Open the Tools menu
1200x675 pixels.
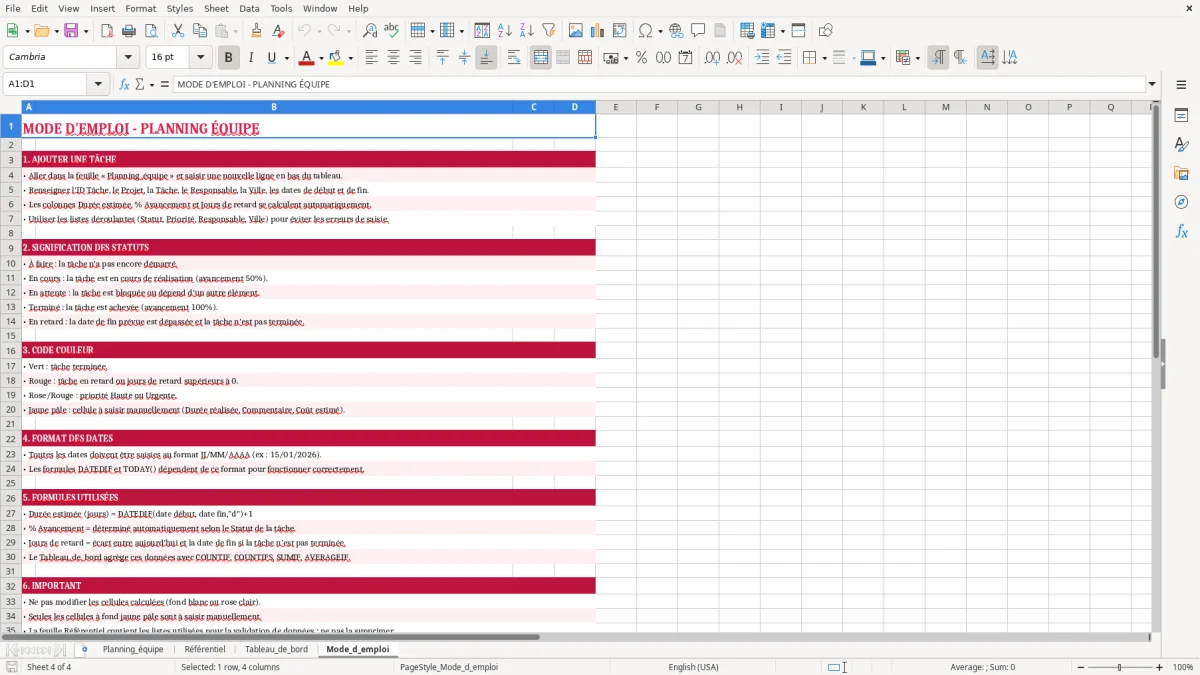pyautogui.click(x=281, y=8)
